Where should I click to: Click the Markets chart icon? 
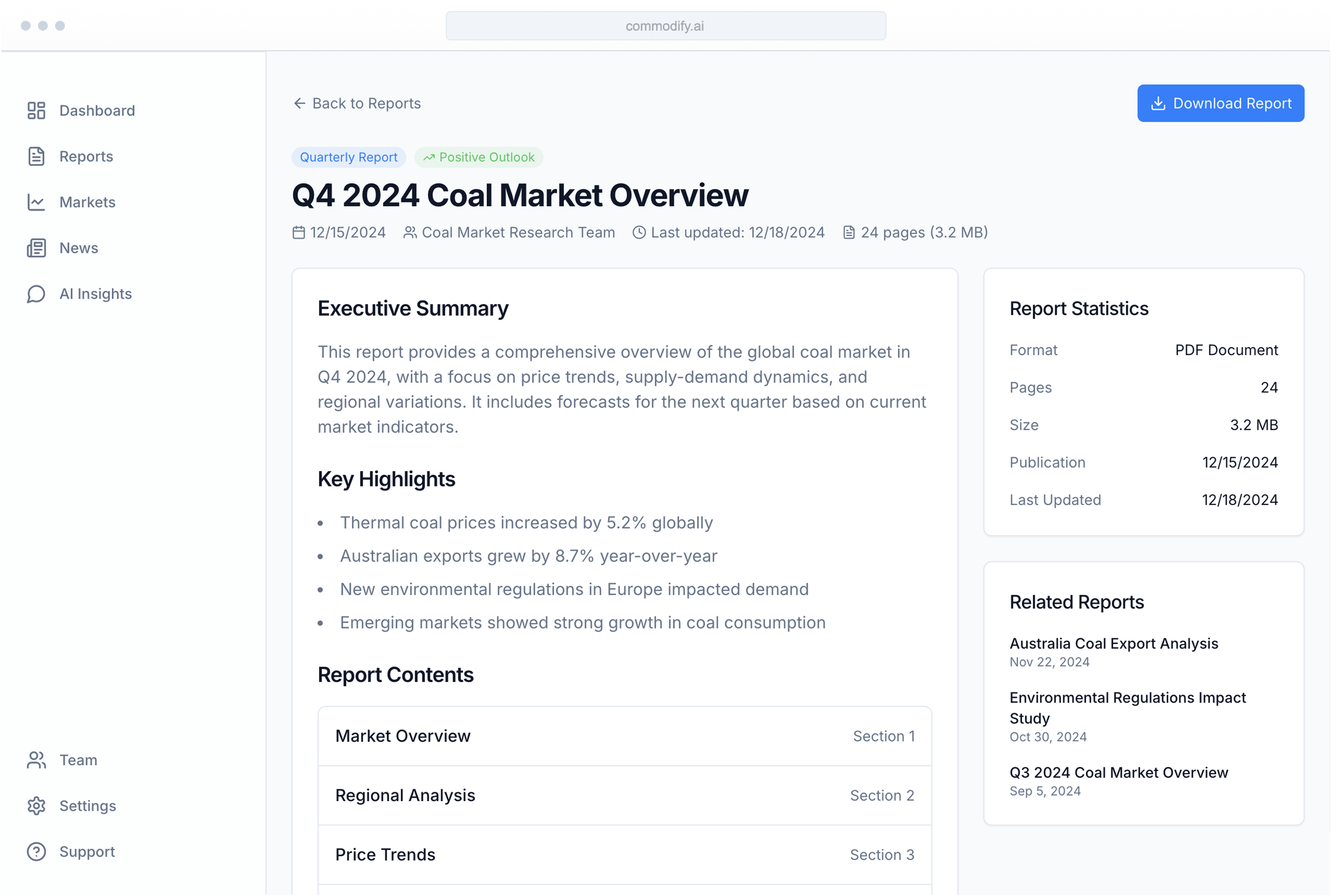[x=36, y=202]
